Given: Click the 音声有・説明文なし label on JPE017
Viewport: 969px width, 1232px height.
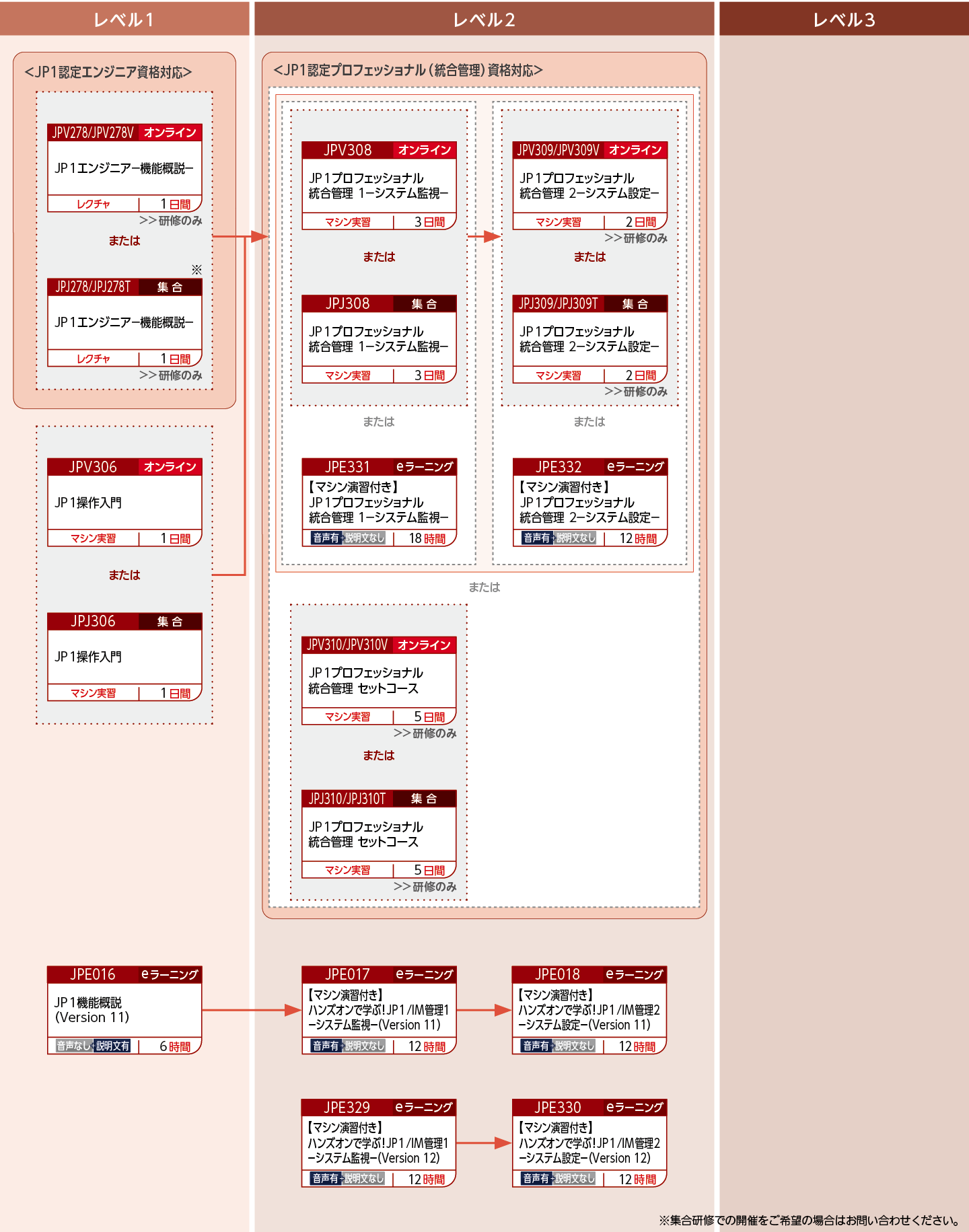Looking at the screenshot, I should click(x=348, y=1046).
